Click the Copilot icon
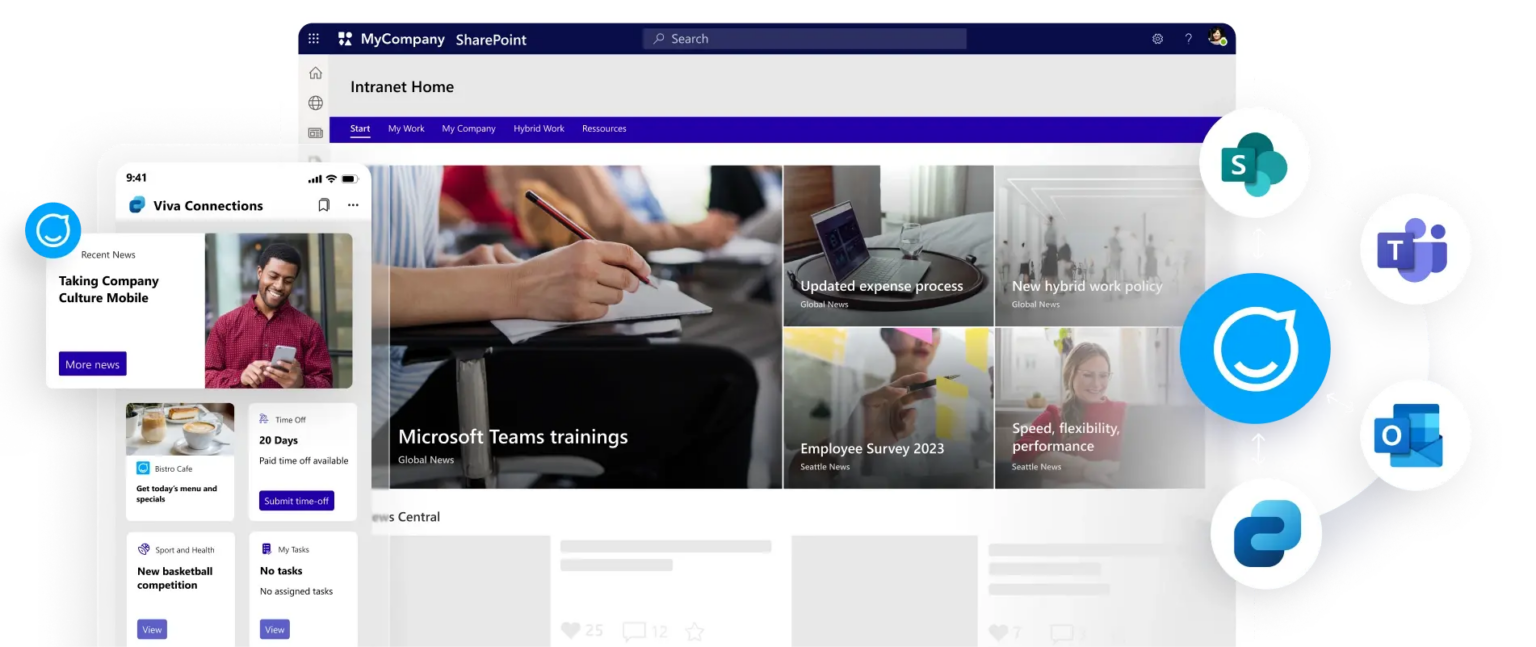The height and width of the screenshot is (647, 1536). point(1267,534)
